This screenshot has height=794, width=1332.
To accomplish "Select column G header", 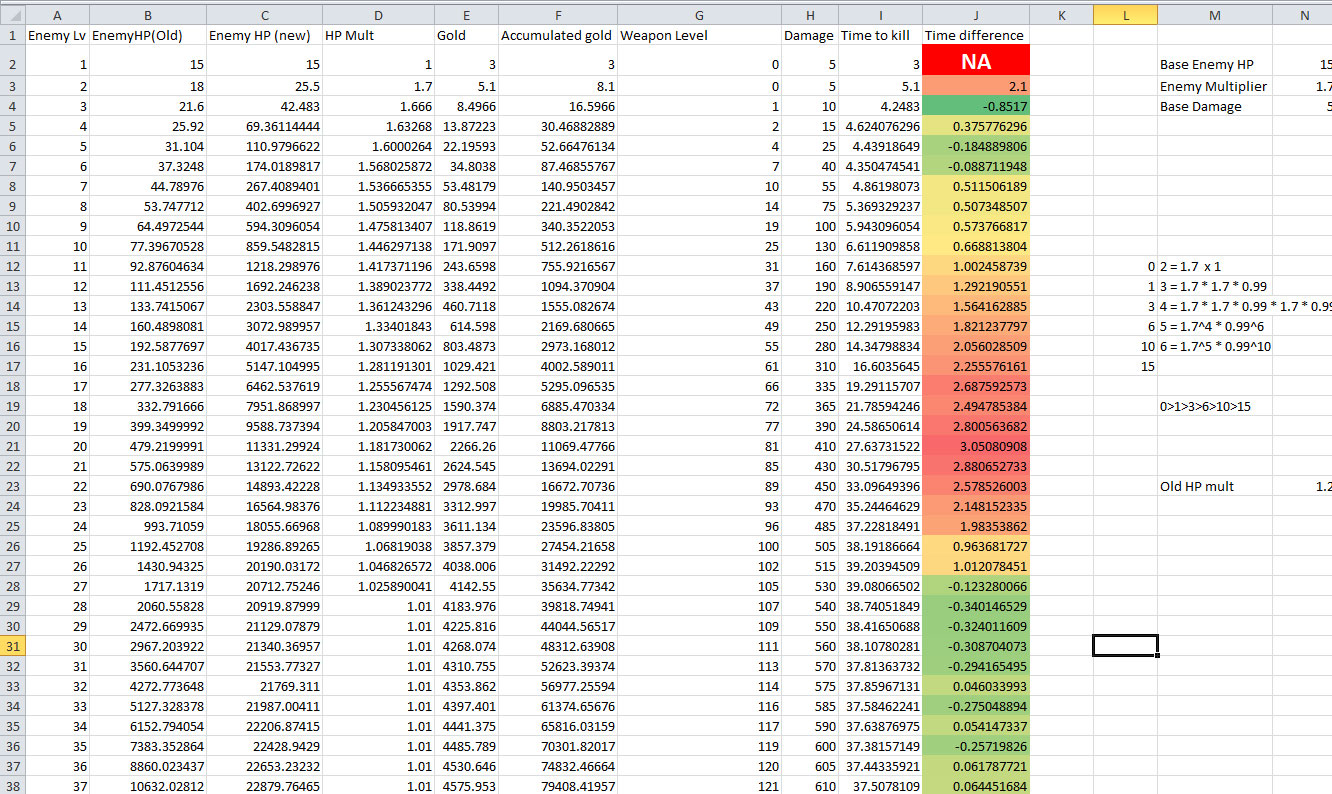I will [699, 14].
